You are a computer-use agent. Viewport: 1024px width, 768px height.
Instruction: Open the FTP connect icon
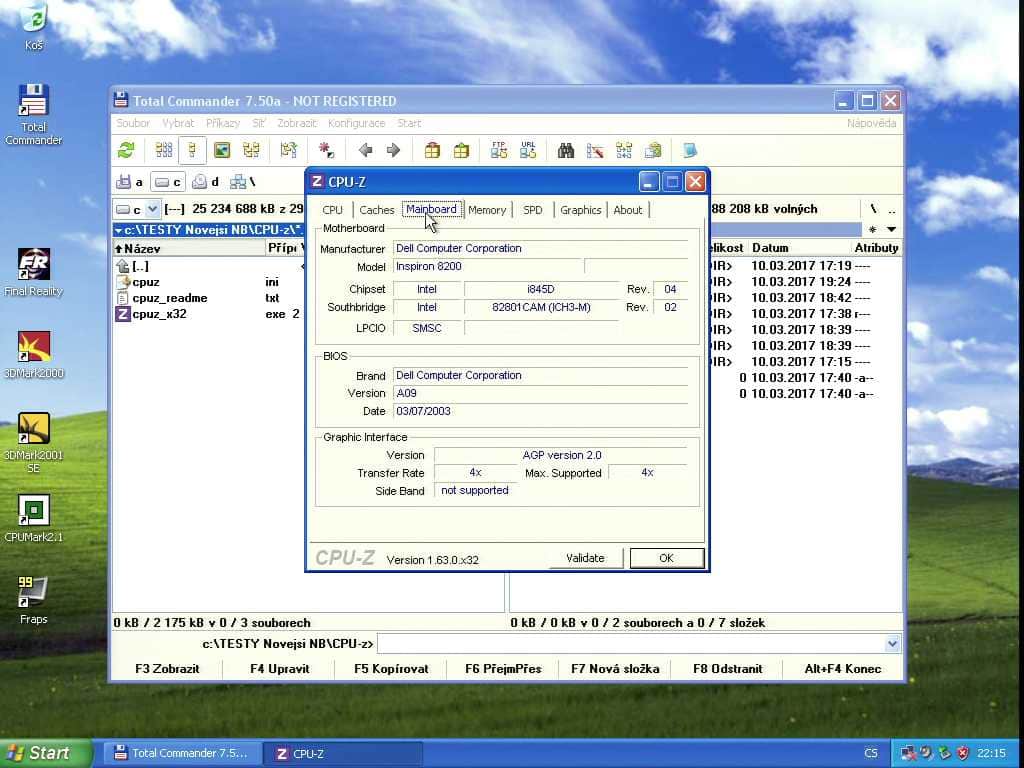(499, 150)
